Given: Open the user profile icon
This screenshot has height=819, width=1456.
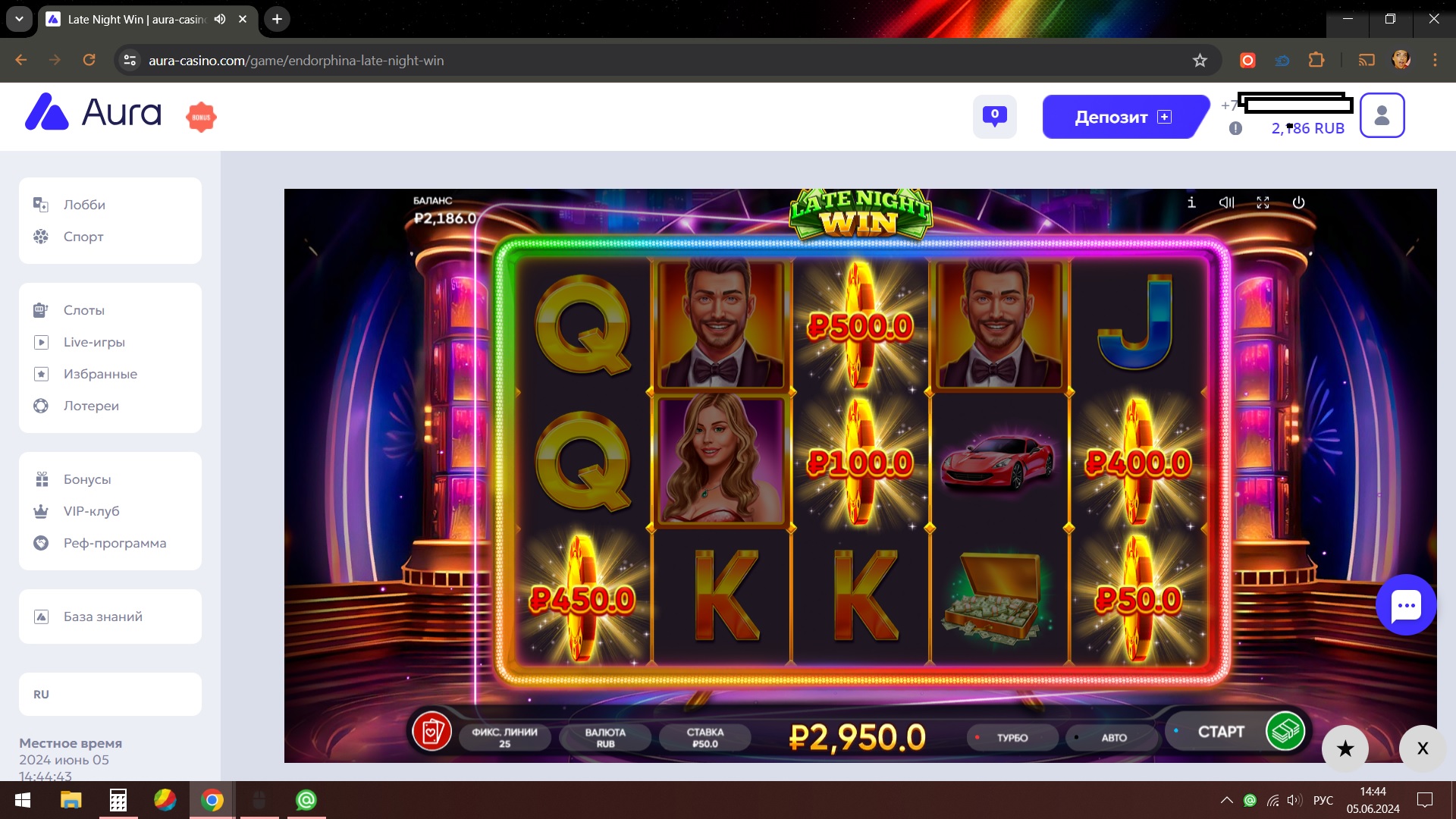Looking at the screenshot, I should [x=1382, y=115].
